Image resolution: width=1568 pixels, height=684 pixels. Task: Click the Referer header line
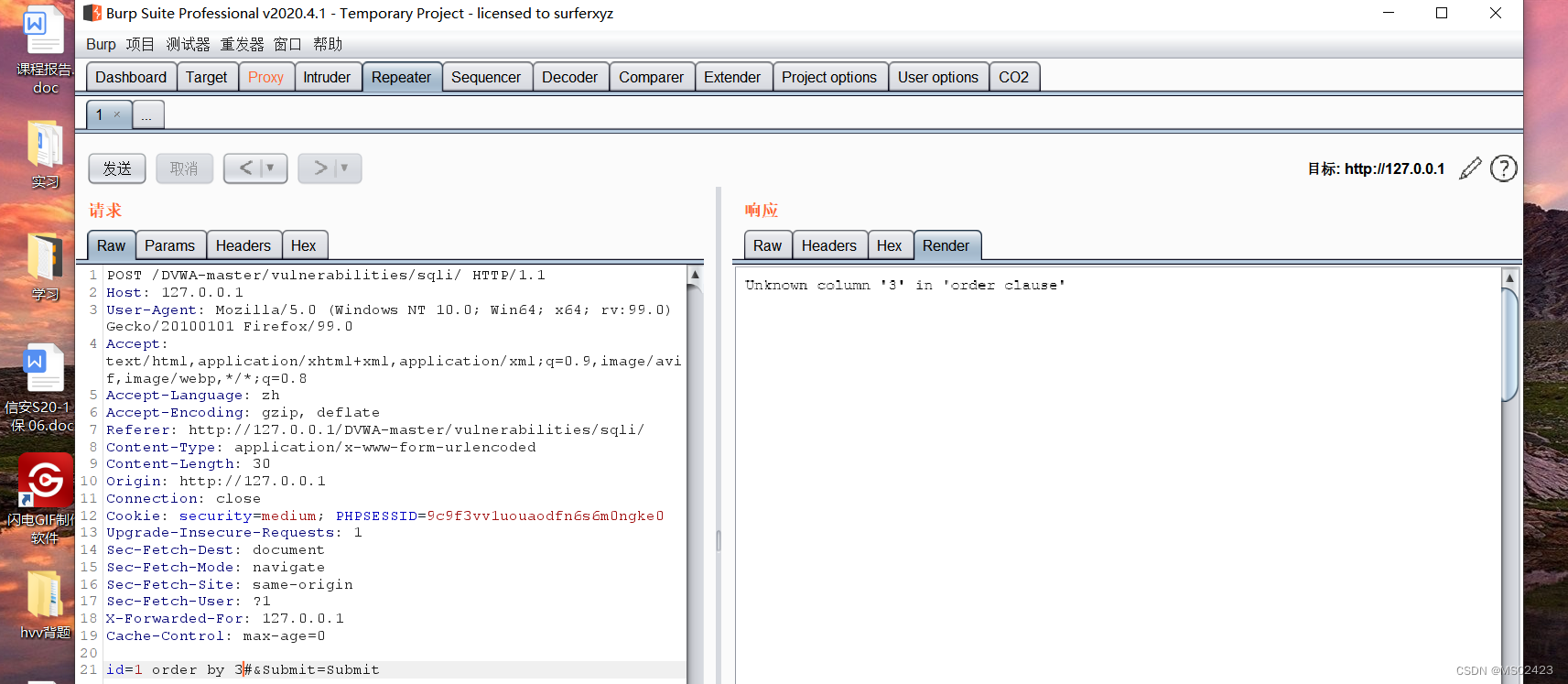tap(375, 429)
